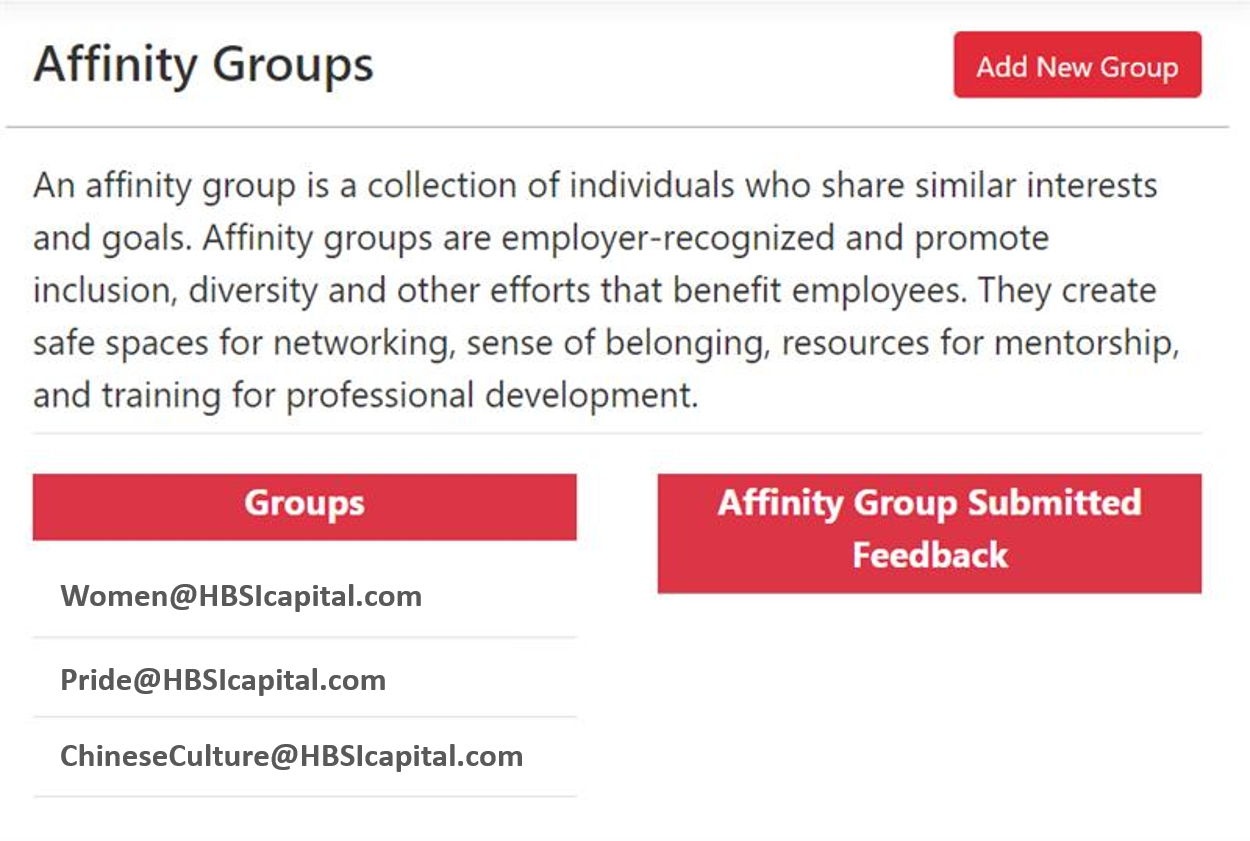Click divider line beneath the description
Screen dimensions: 1250x841
click(x=617, y=434)
